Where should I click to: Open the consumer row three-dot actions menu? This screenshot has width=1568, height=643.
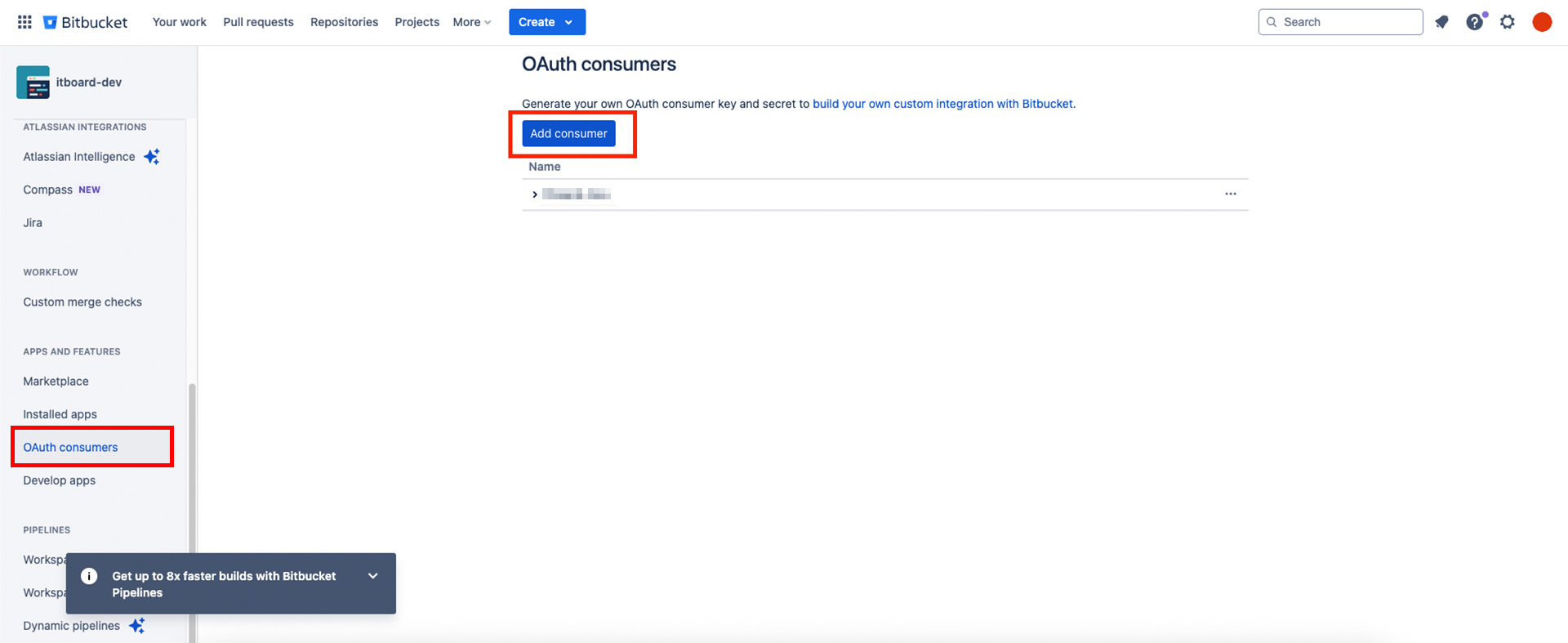point(1230,194)
